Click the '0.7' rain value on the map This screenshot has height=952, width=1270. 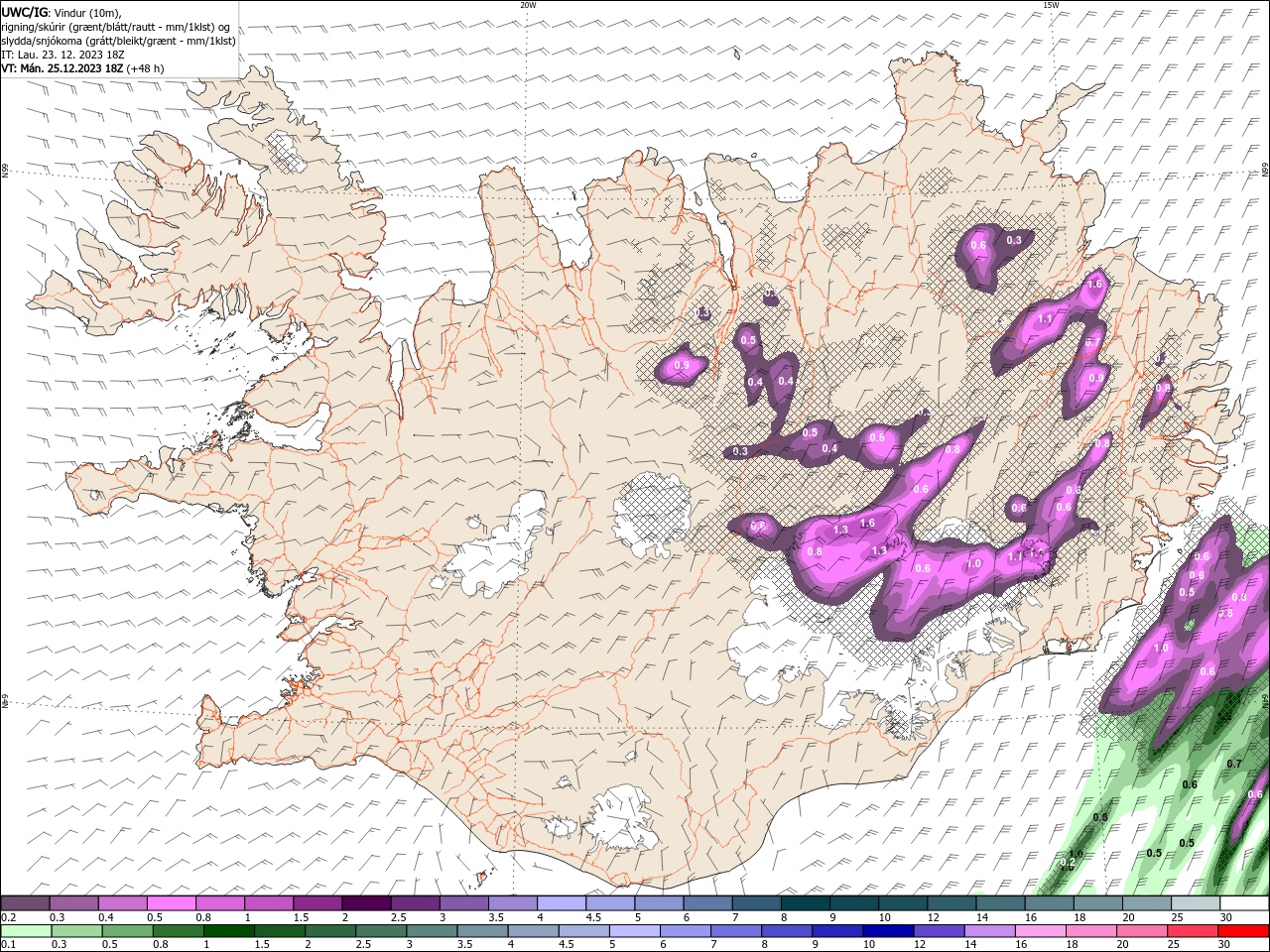1234,764
